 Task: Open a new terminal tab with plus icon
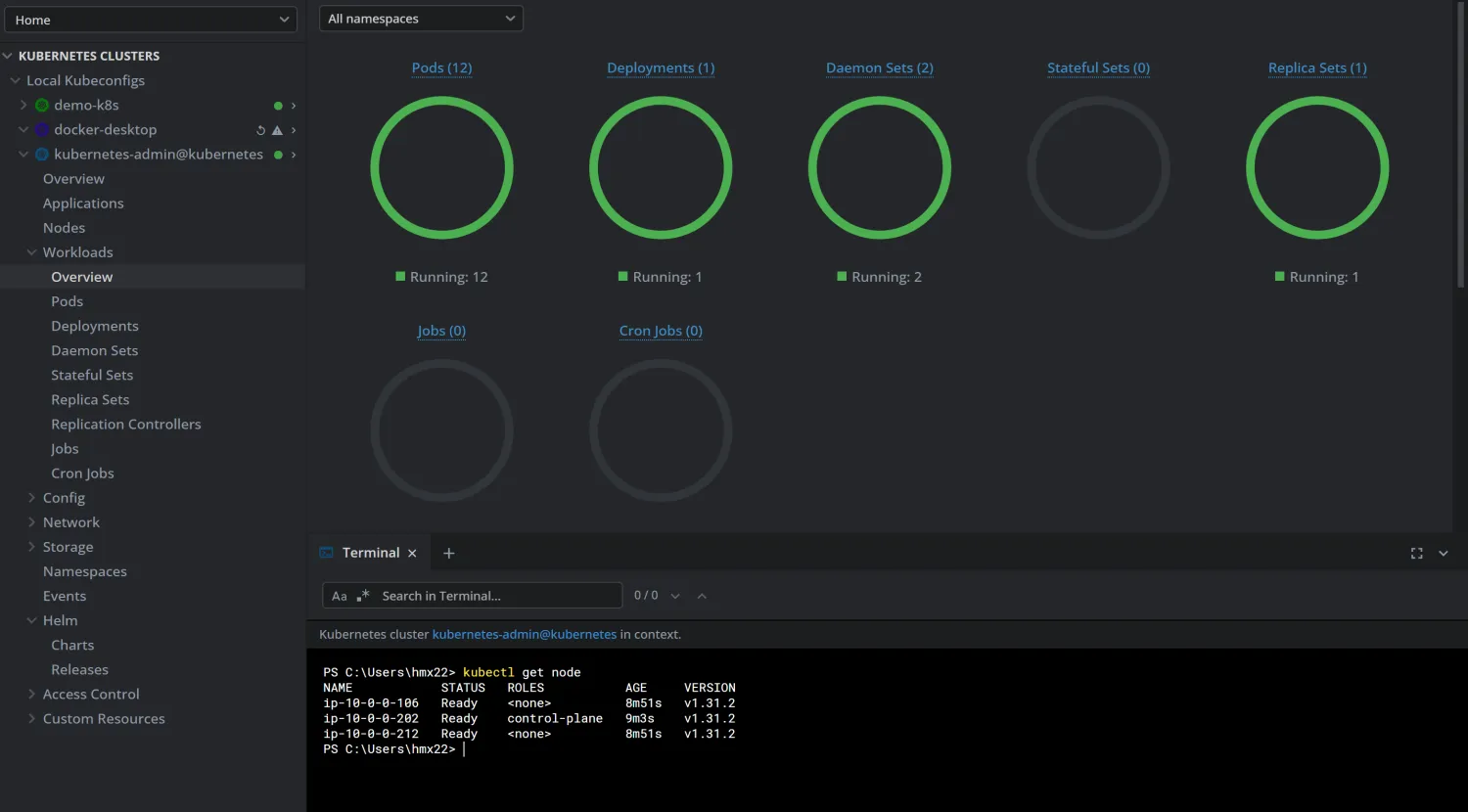(448, 554)
